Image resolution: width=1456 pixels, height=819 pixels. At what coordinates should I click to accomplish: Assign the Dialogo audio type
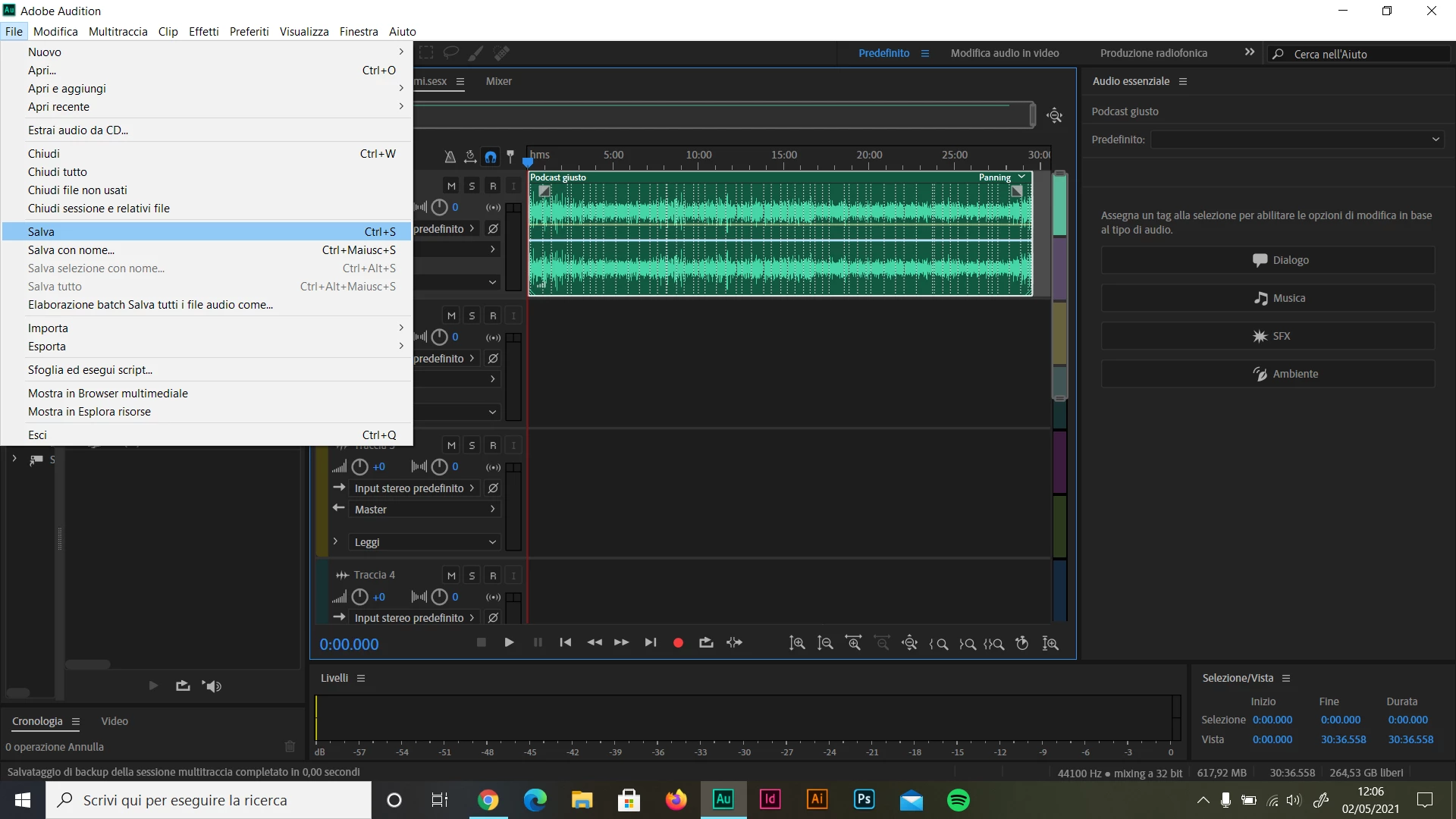(x=1267, y=260)
